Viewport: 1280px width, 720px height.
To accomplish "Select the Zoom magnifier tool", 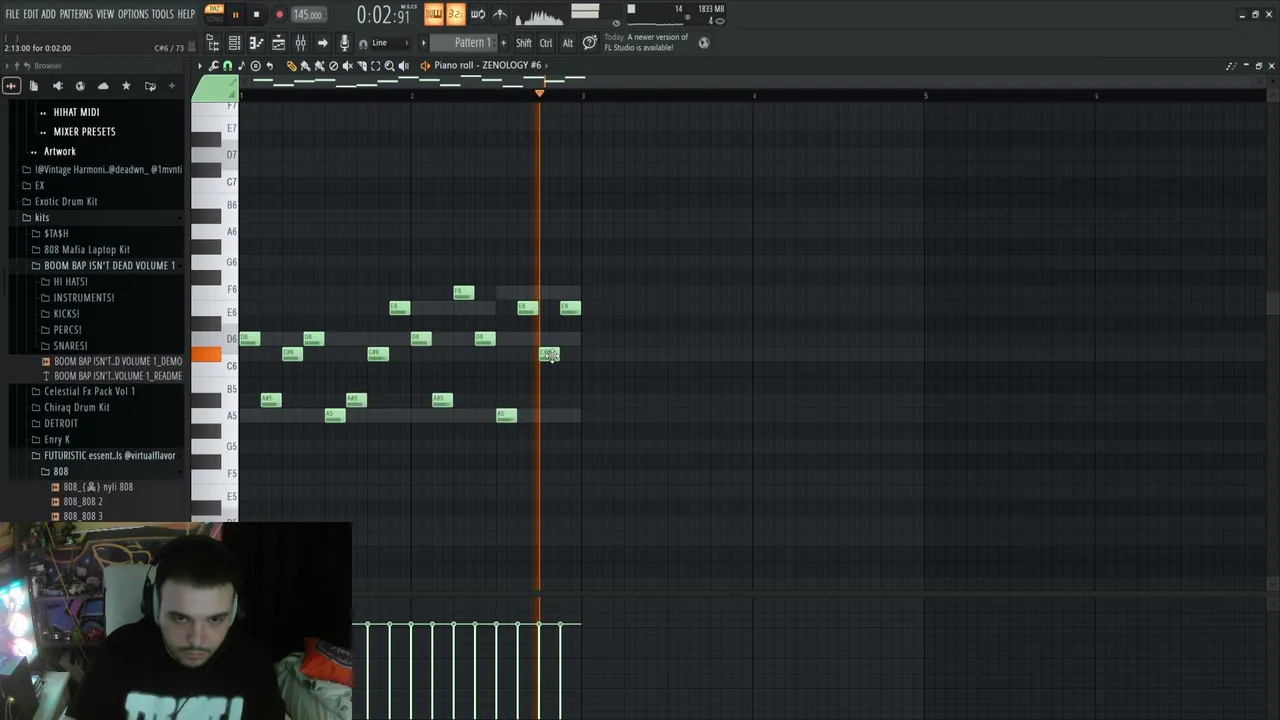I will [389, 66].
